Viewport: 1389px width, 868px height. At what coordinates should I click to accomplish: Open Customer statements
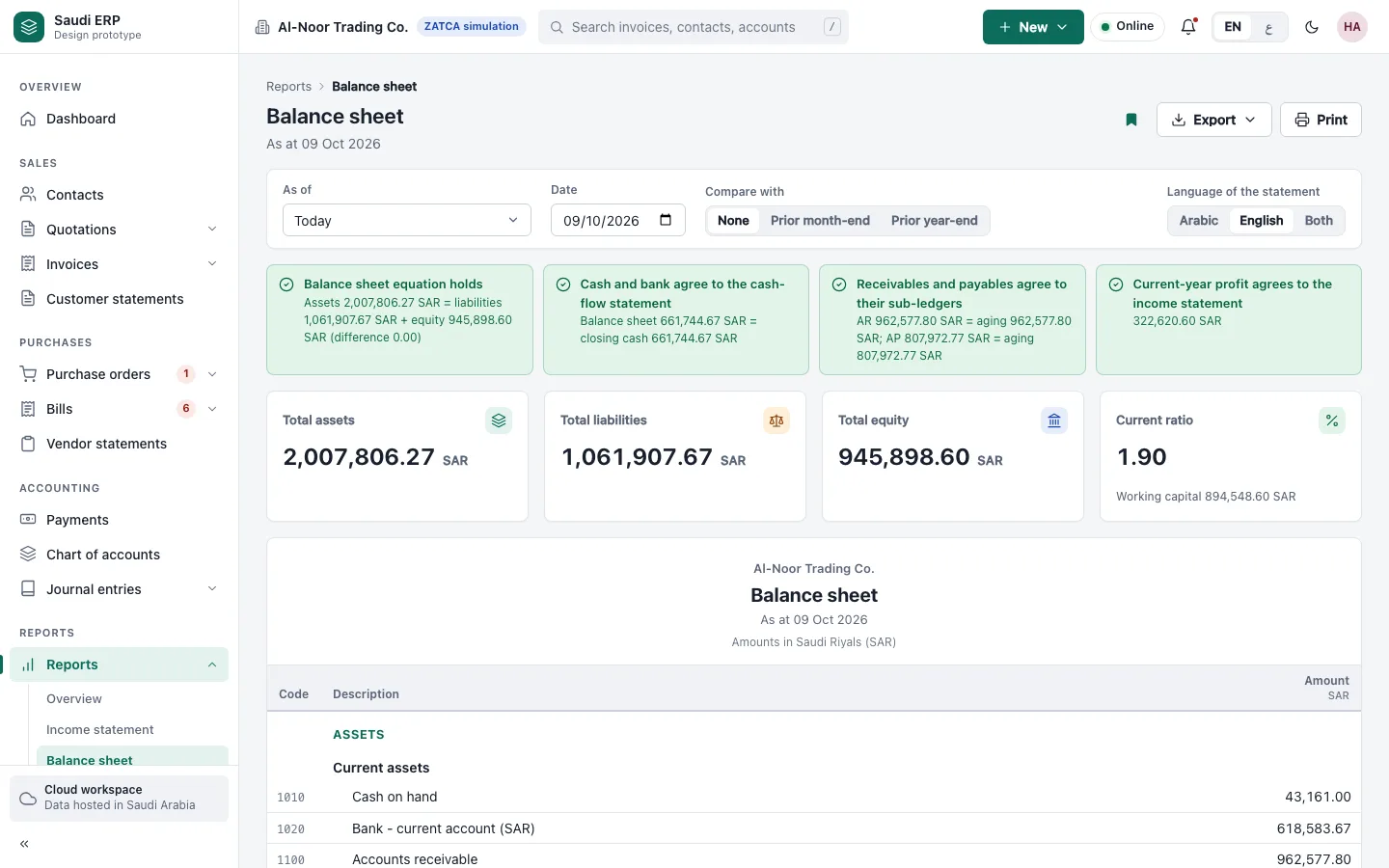[x=119, y=299]
